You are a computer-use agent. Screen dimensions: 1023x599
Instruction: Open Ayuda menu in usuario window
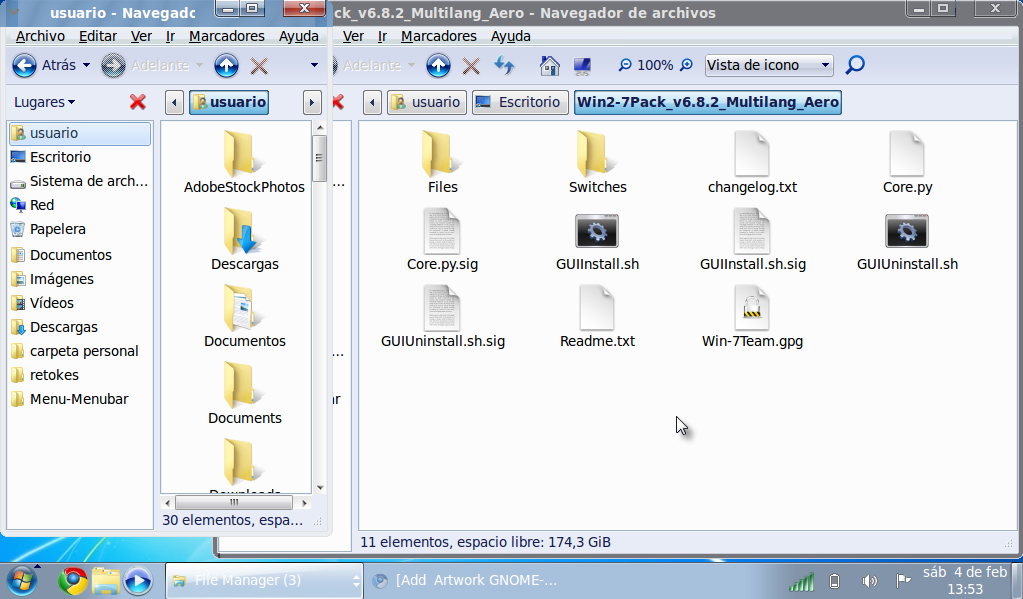coord(299,37)
